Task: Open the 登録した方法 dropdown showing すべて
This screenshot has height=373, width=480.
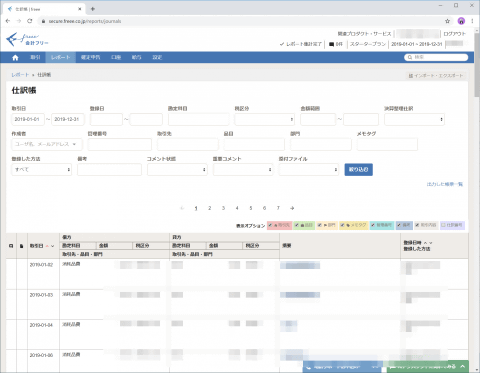Action: [42, 170]
